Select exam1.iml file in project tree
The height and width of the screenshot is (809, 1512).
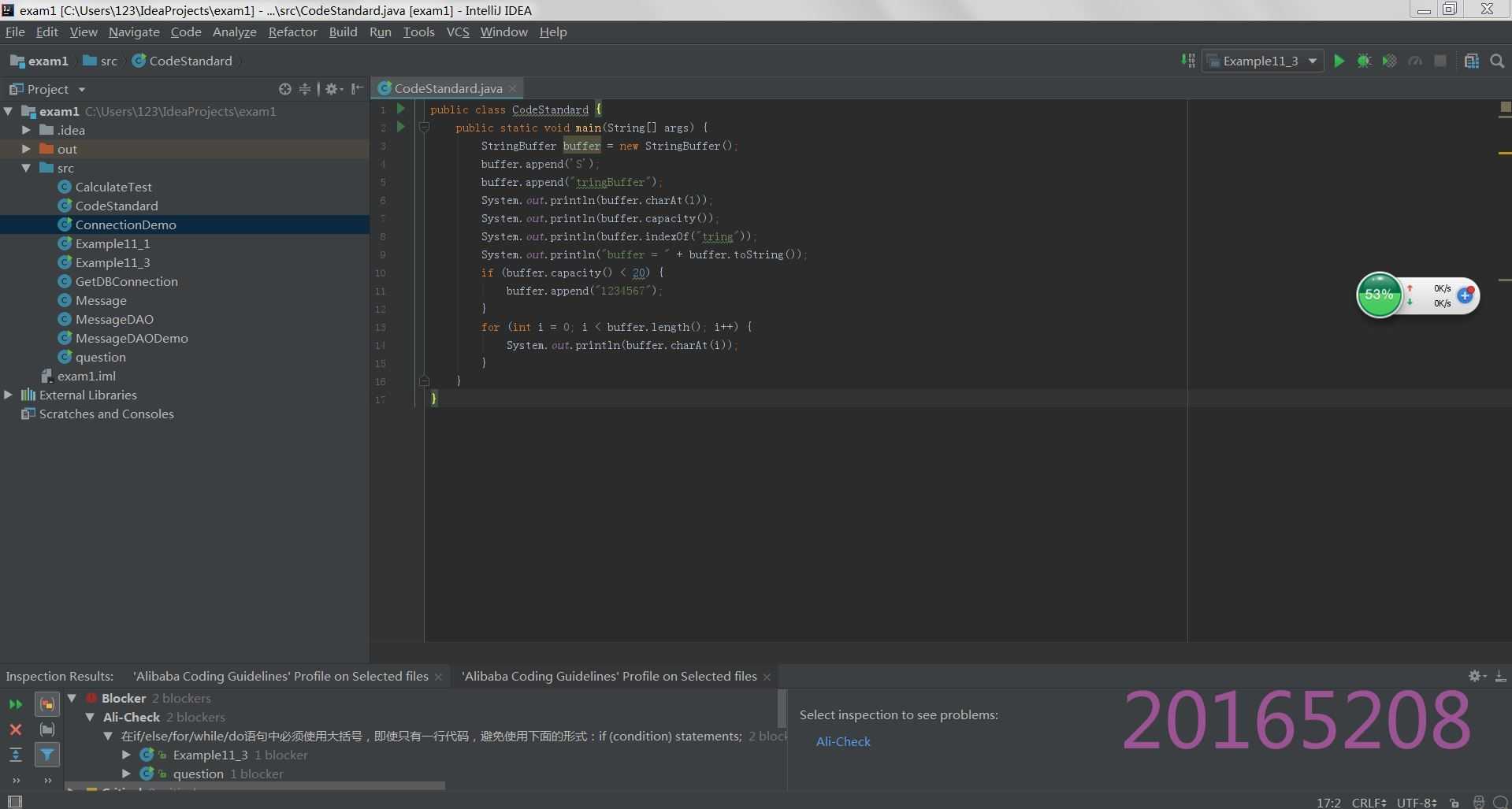click(86, 376)
